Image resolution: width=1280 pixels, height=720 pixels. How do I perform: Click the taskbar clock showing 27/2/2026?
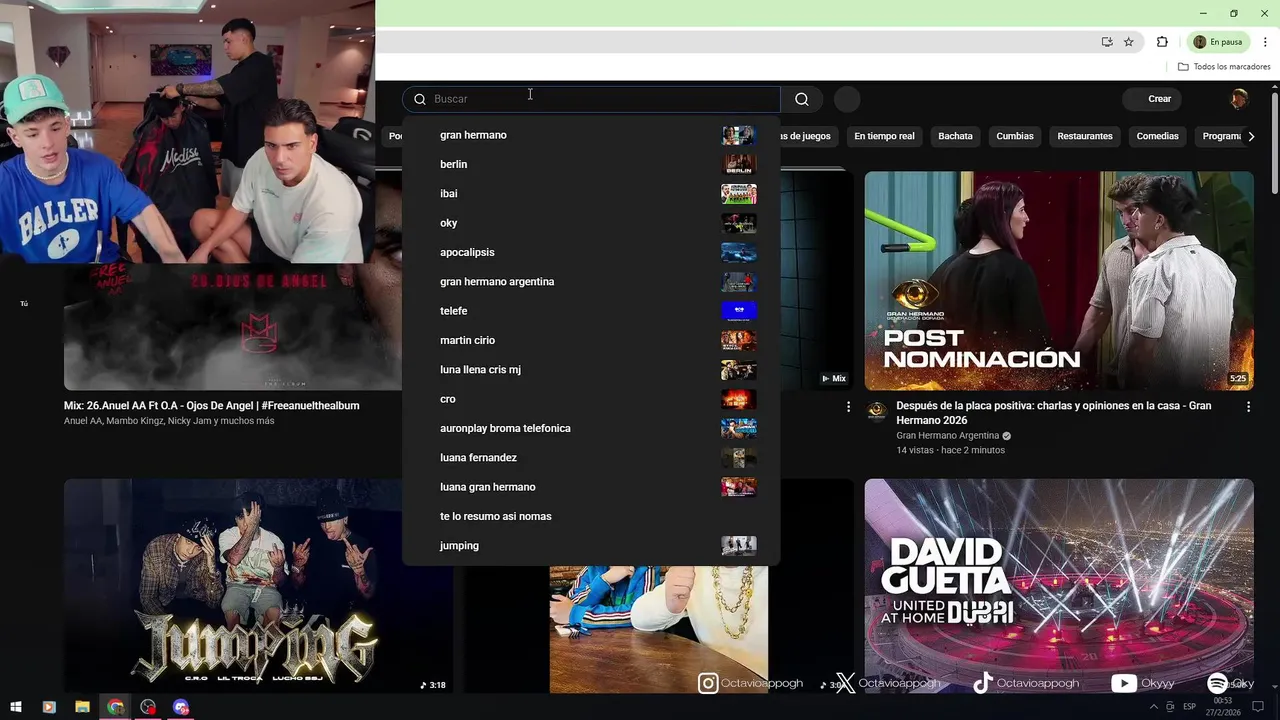[1225, 707]
